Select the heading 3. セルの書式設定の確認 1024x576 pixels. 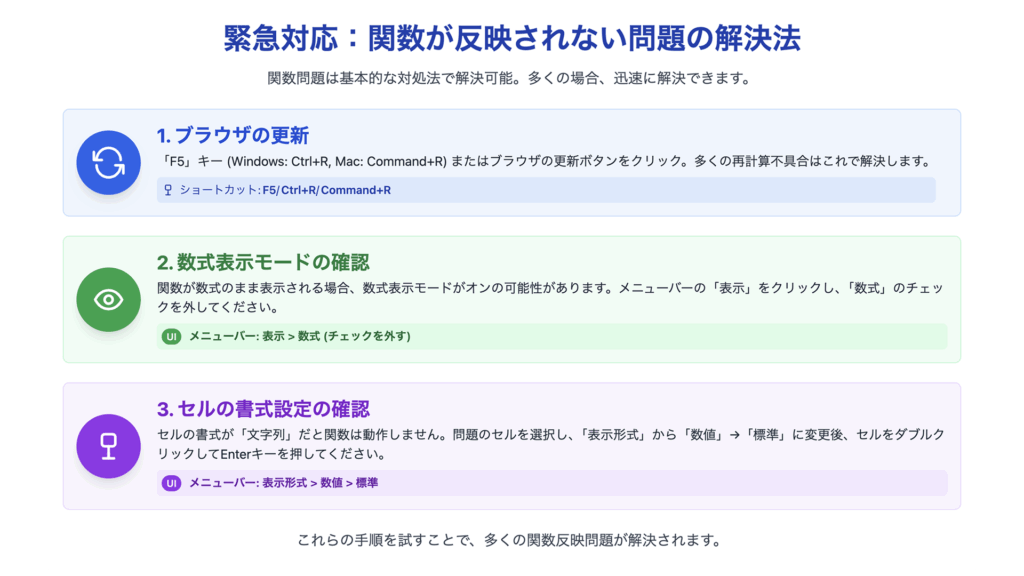click(263, 409)
